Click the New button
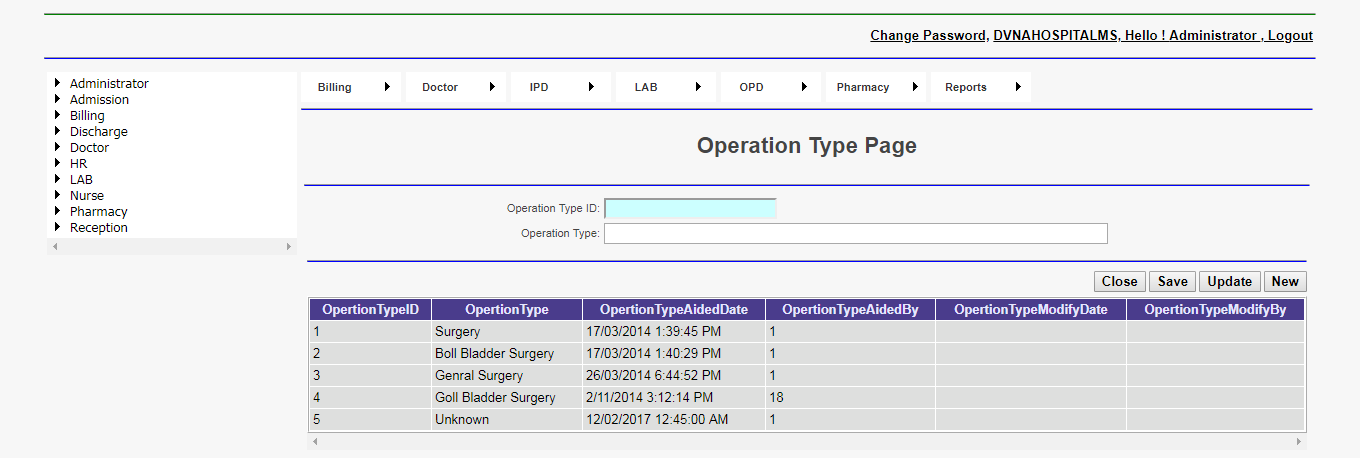 coord(1285,282)
